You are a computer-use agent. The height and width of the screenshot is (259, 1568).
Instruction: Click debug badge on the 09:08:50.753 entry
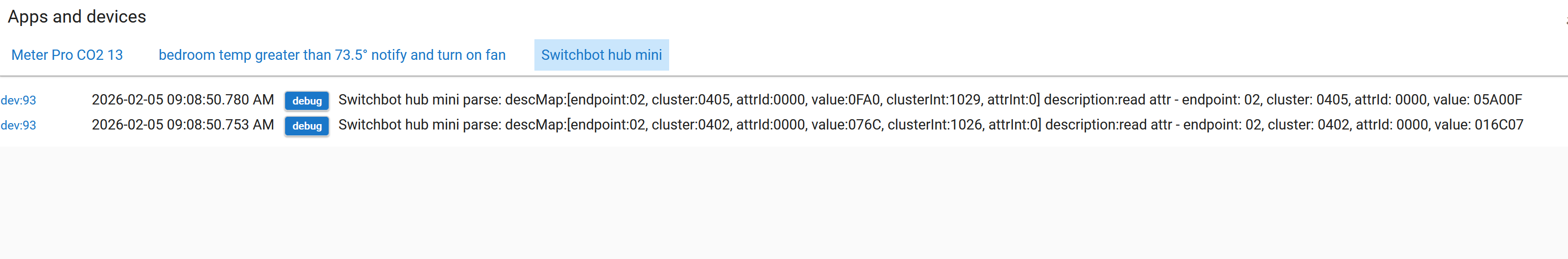point(307,126)
